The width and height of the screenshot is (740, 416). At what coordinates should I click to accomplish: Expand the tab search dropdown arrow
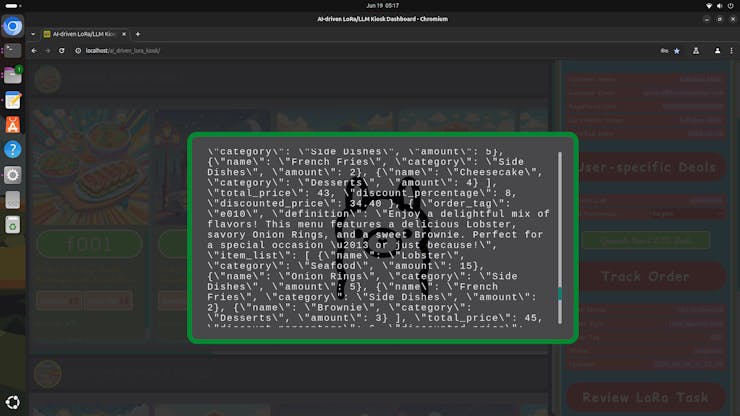(x=33, y=34)
